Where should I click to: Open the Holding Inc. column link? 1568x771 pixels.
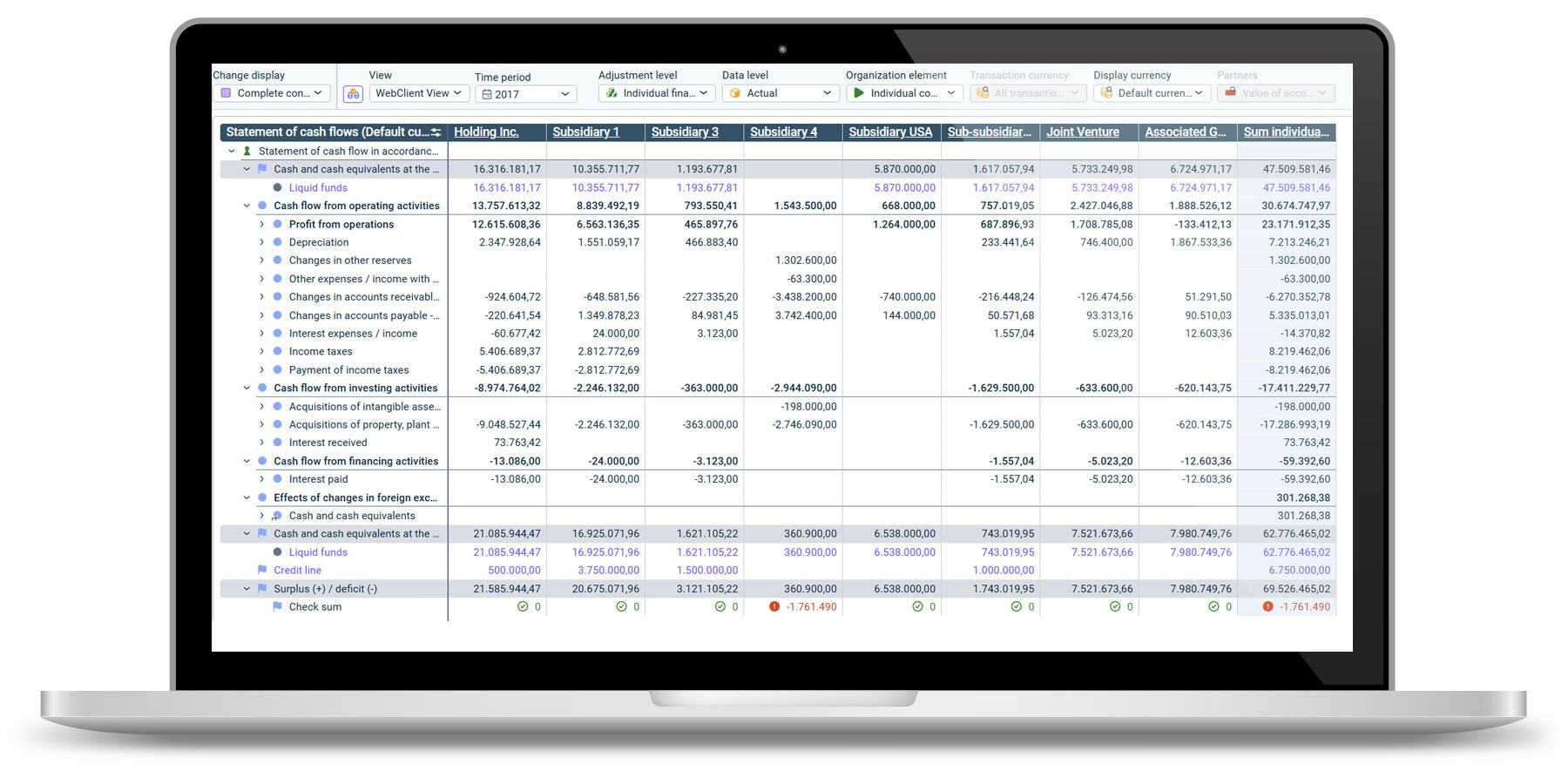pos(486,132)
